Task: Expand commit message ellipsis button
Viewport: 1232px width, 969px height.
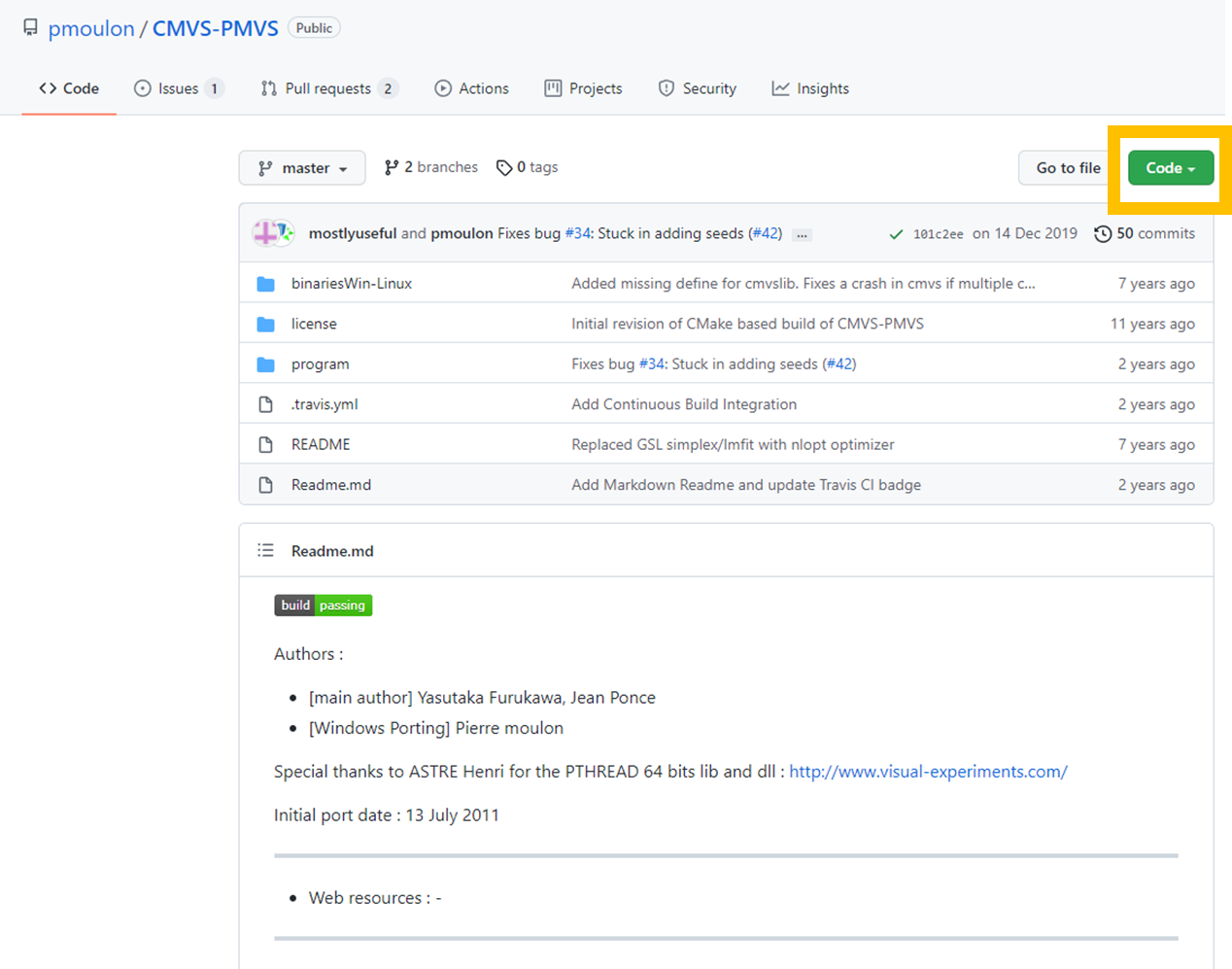Action: 802,235
